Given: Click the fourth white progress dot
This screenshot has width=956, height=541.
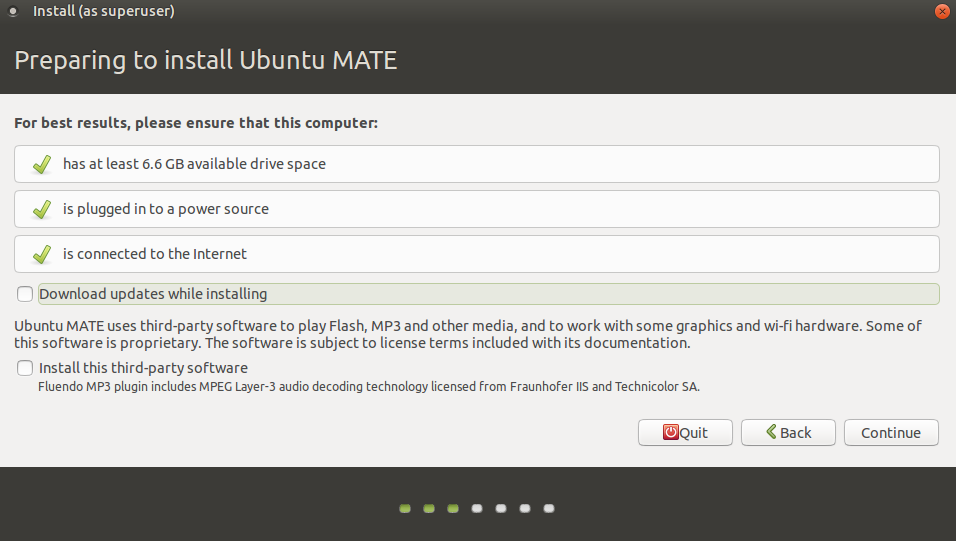Looking at the screenshot, I should coord(477,509).
